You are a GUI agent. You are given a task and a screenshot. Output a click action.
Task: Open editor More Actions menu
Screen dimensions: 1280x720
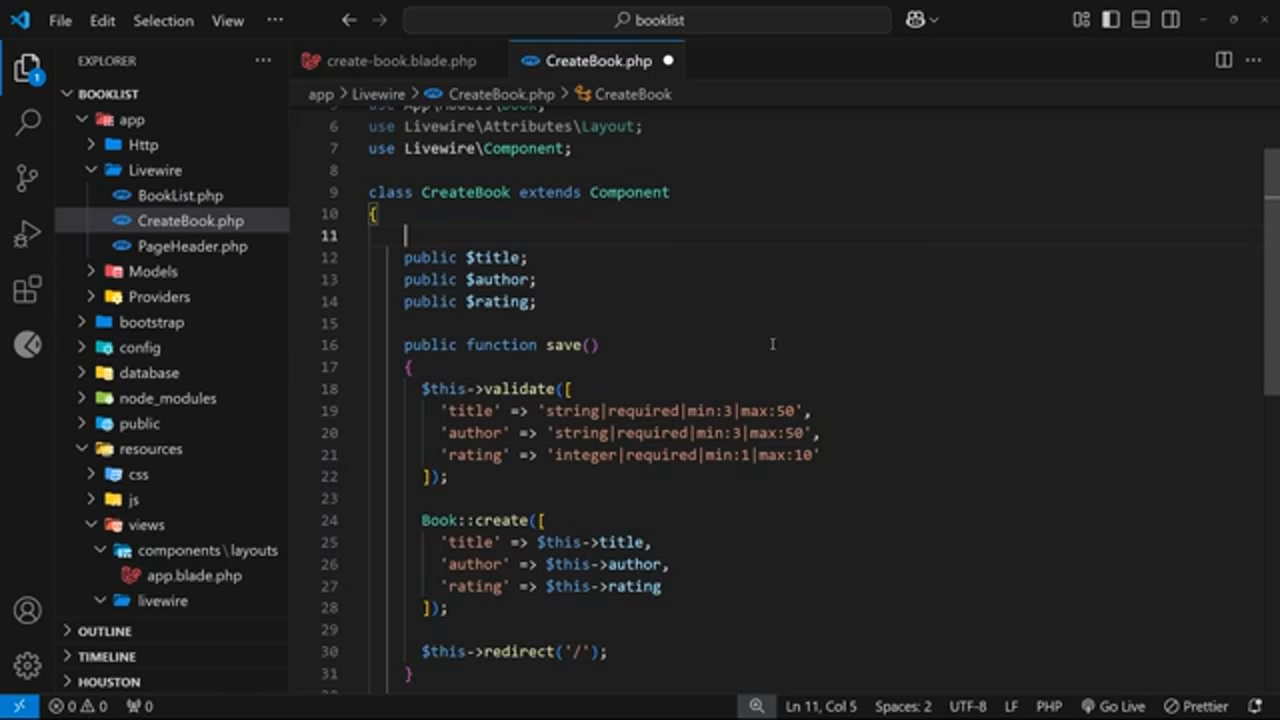(x=1253, y=60)
